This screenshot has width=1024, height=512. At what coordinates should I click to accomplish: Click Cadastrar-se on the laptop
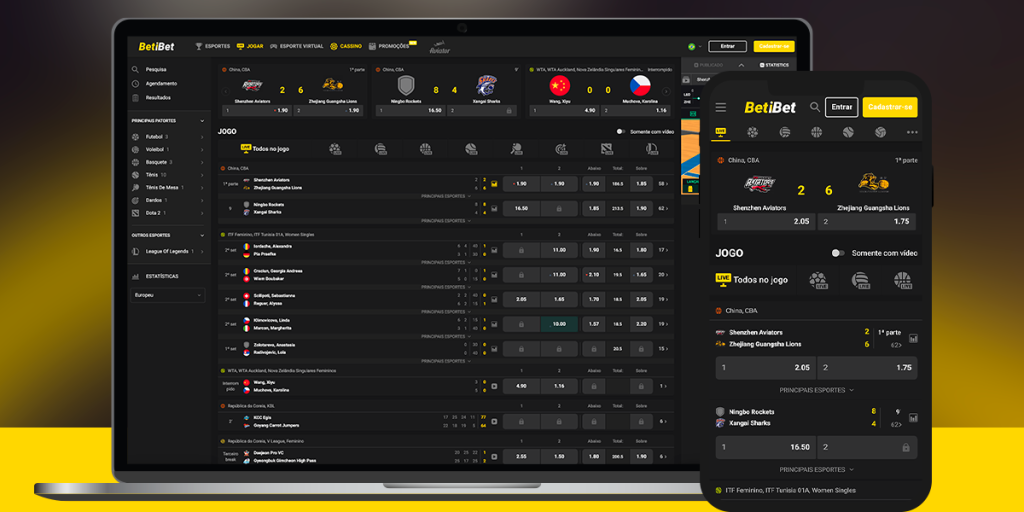click(774, 46)
